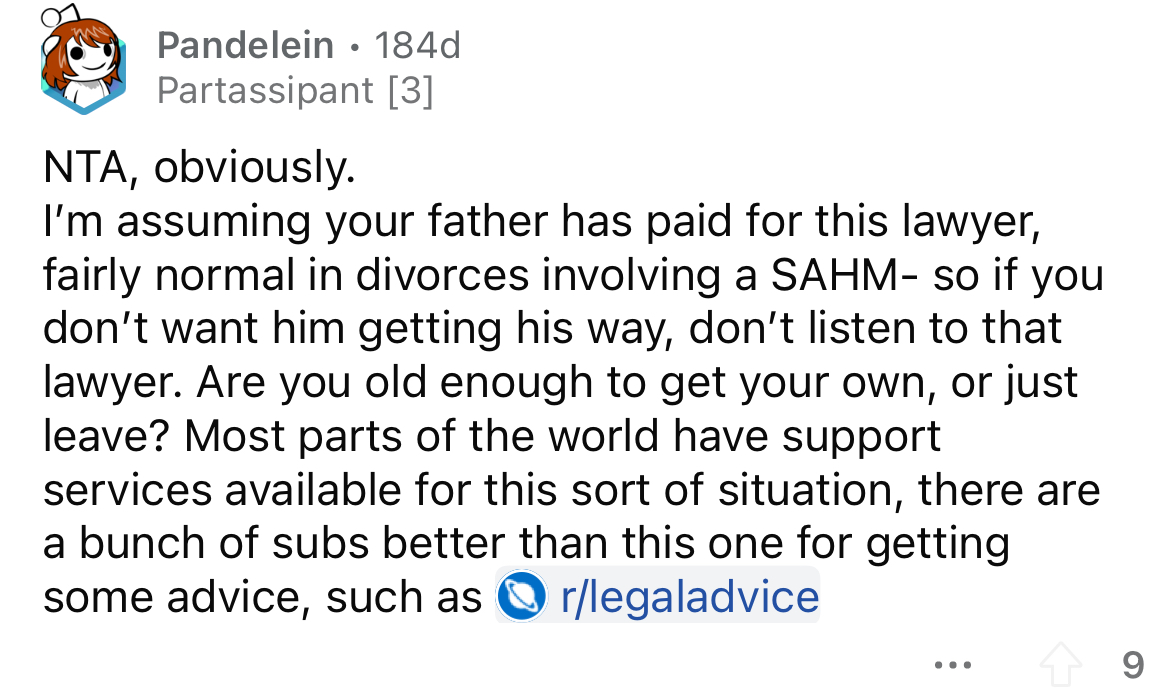Click the Pandelein username
The height and width of the screenshot is (695, 1170).
pos(246,45)
